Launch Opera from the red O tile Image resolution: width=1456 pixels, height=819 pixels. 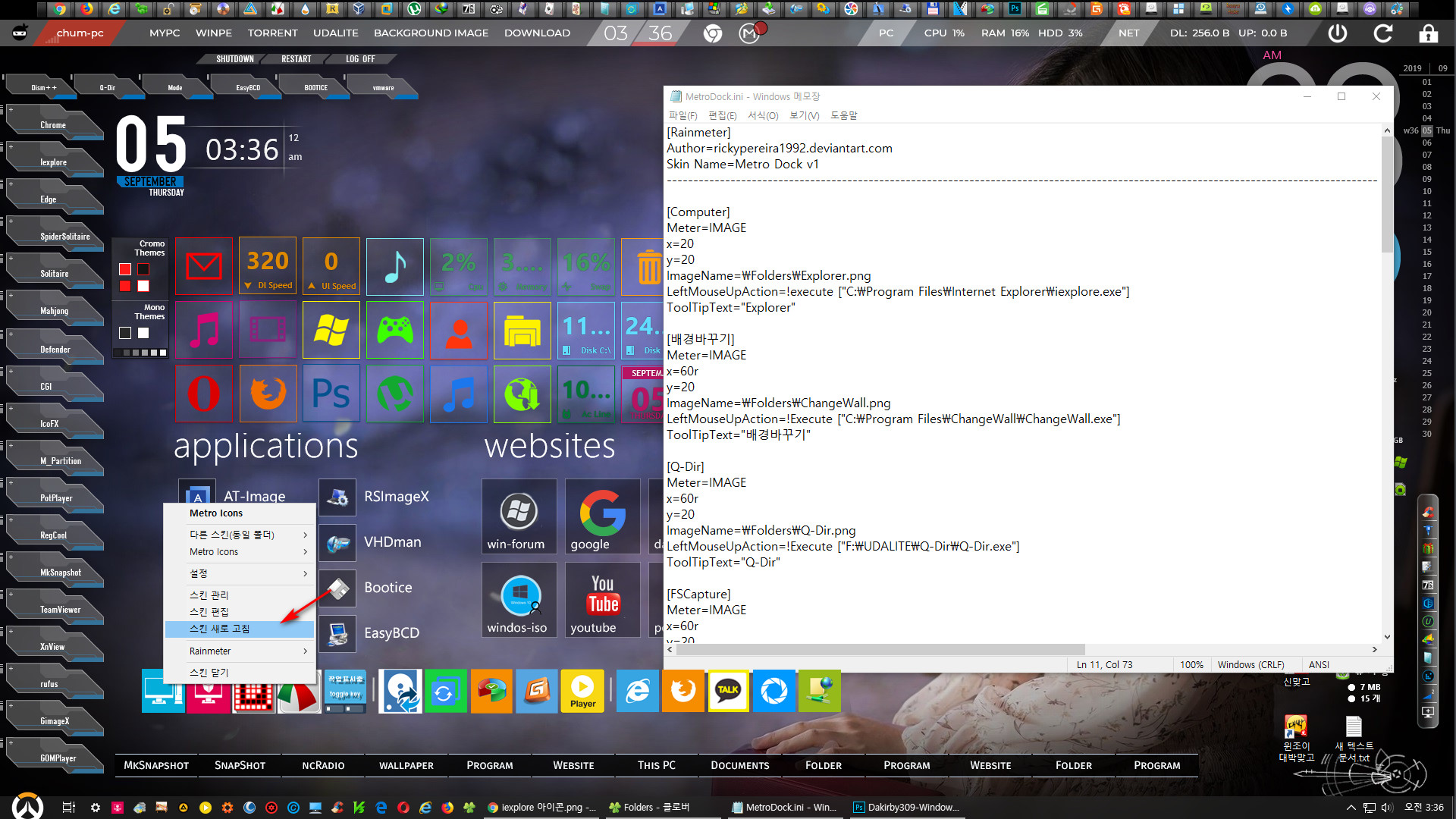pyautogui.click(x=204, y=394)
